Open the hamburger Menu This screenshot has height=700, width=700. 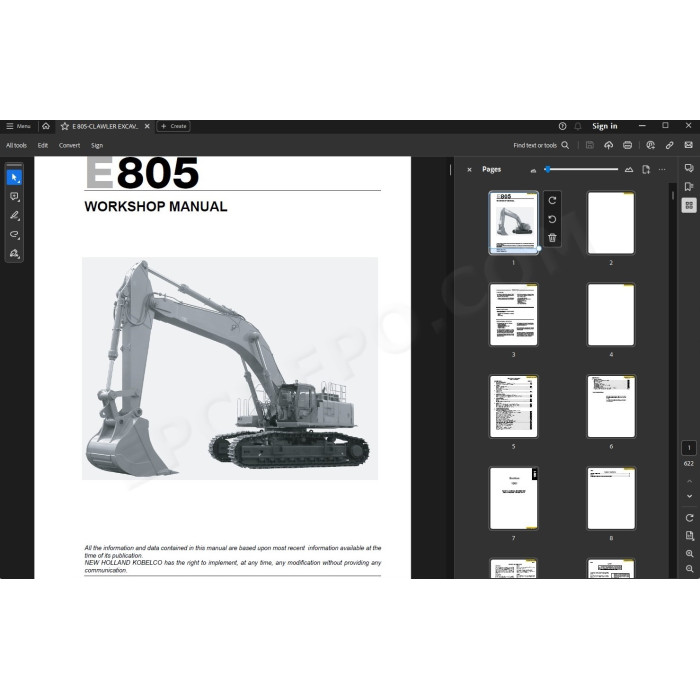click(x=18, y=126)
